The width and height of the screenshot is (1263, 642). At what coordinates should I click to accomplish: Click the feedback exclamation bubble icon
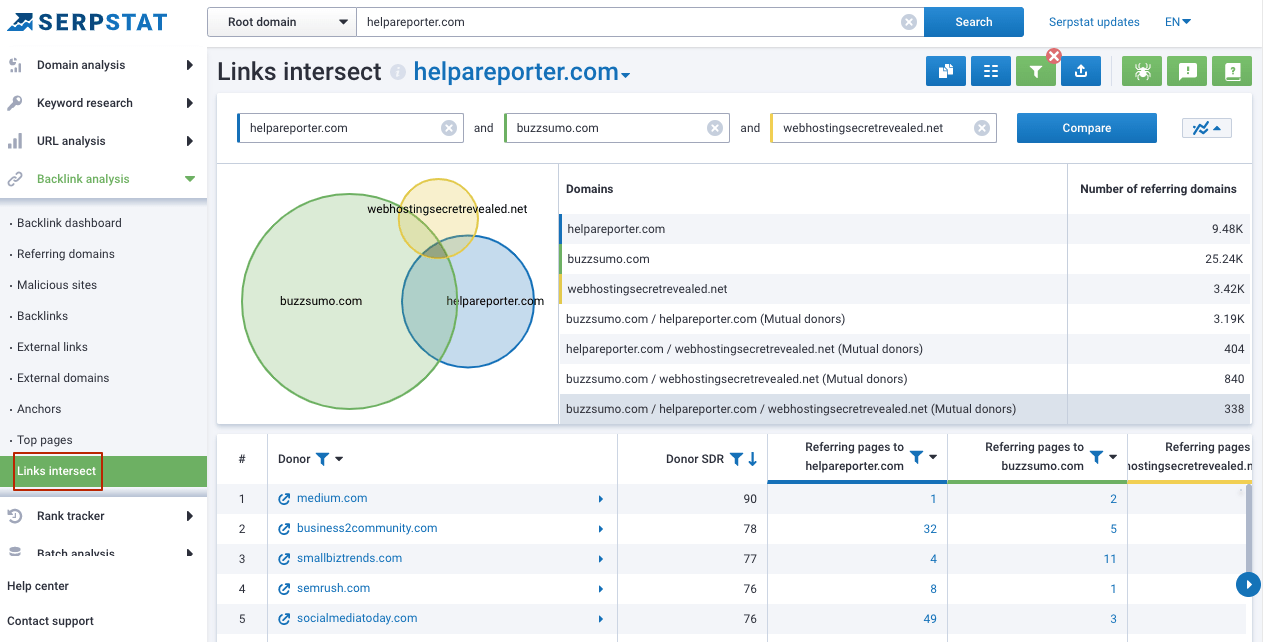click(1187, 71)
